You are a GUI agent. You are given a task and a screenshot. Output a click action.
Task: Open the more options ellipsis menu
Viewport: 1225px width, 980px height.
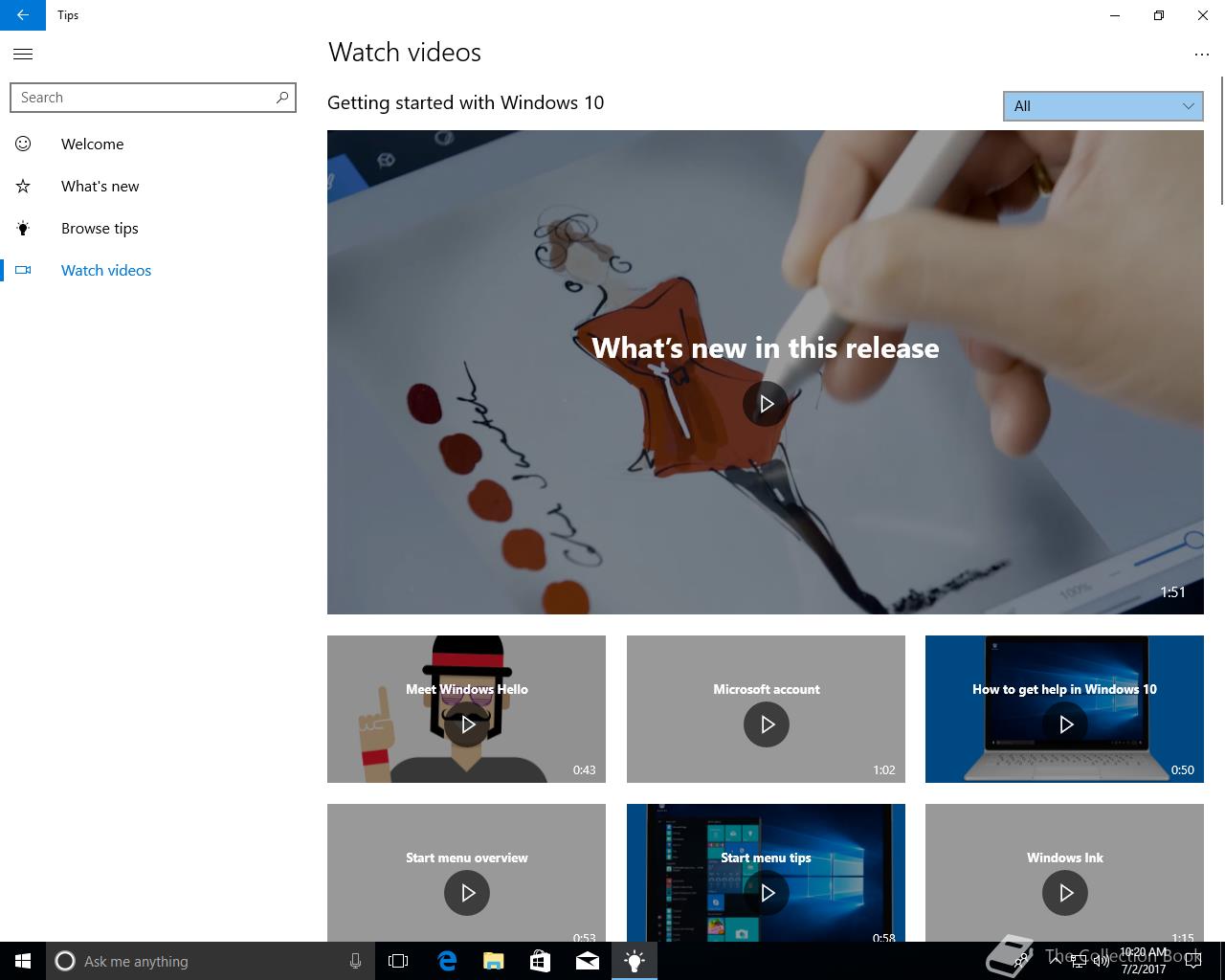(x=1202, y=55)
